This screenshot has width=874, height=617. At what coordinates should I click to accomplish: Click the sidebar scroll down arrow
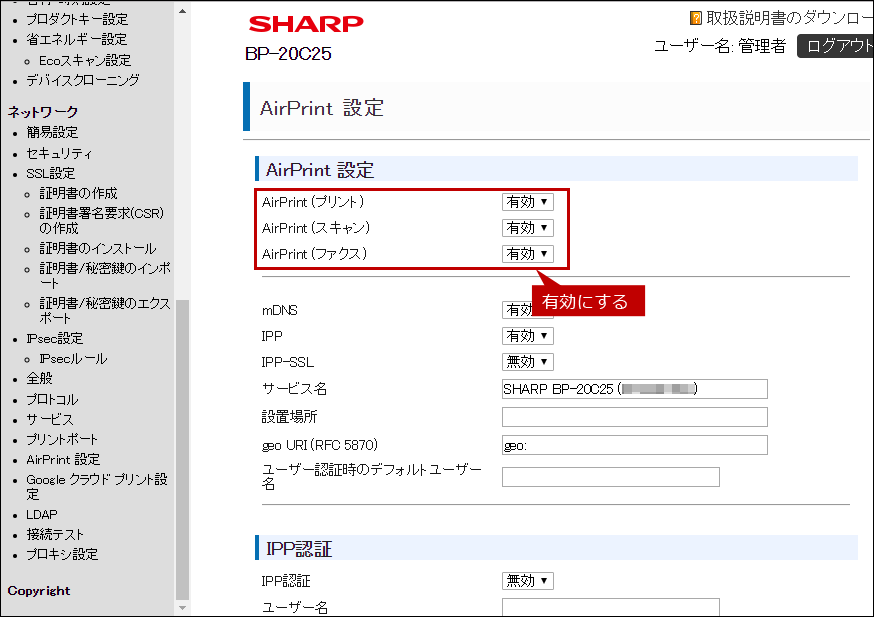click(182, 608)
